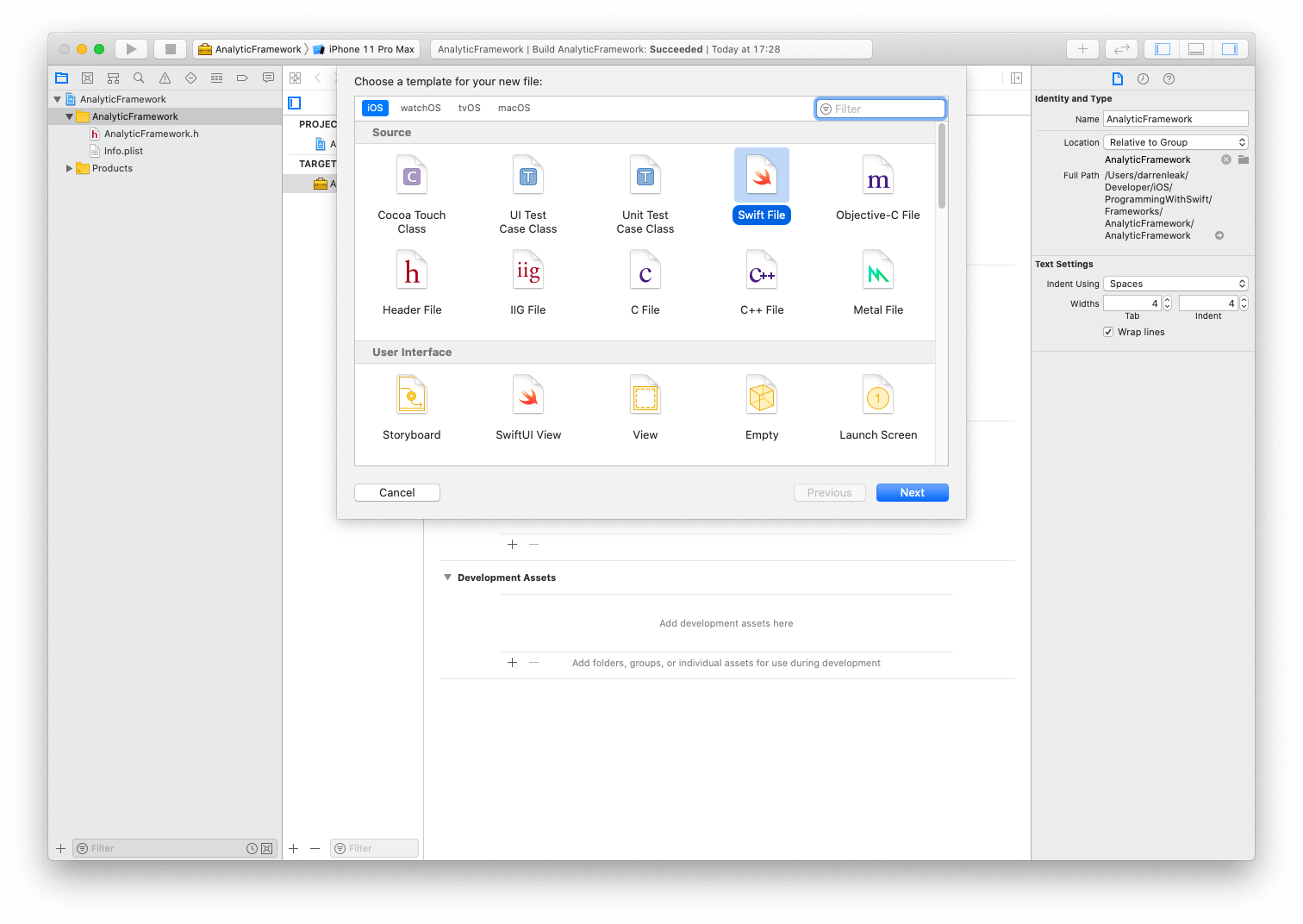Screen dimensions: 1303x924
Task: Show the debug navigator
Action: coord(216,78)
